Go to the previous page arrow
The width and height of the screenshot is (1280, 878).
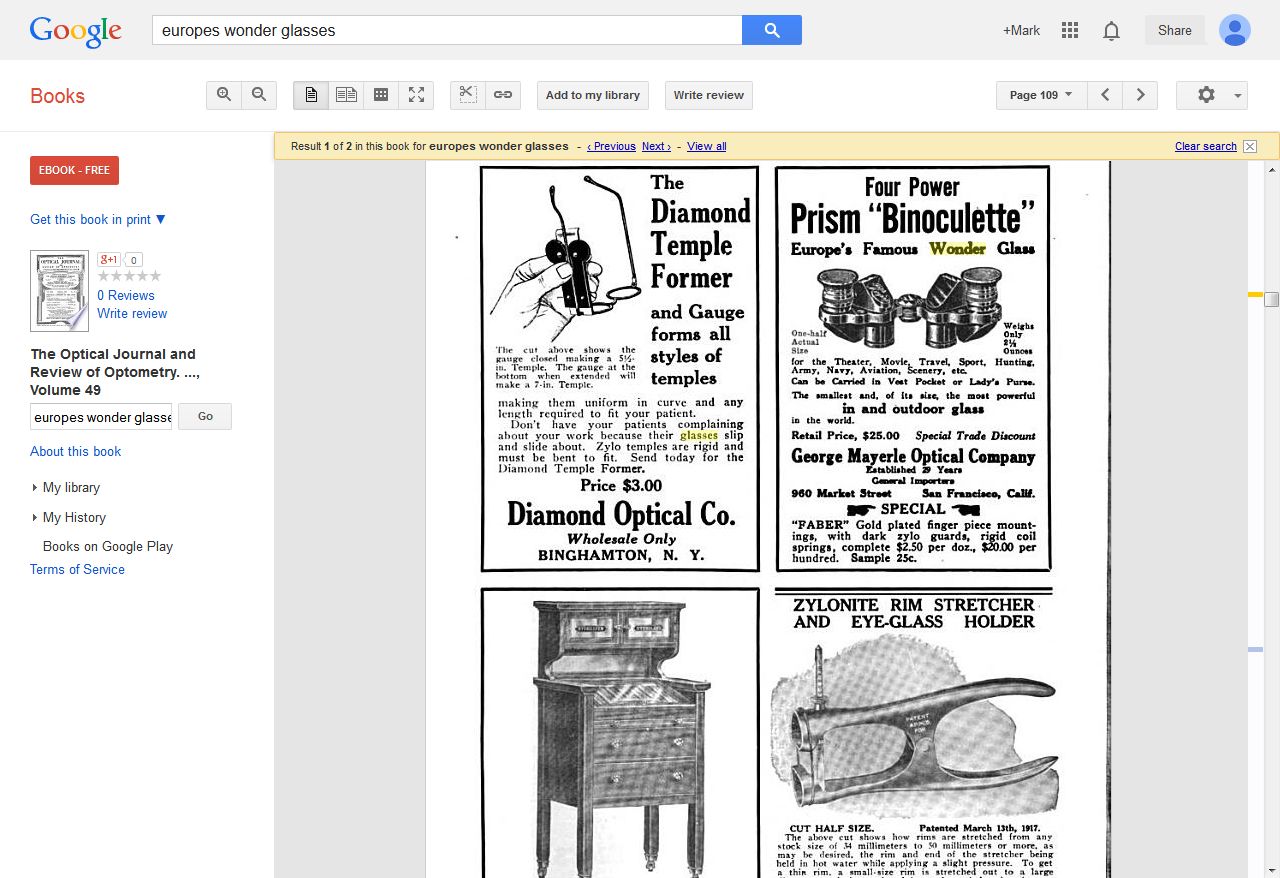point(1105,95)
